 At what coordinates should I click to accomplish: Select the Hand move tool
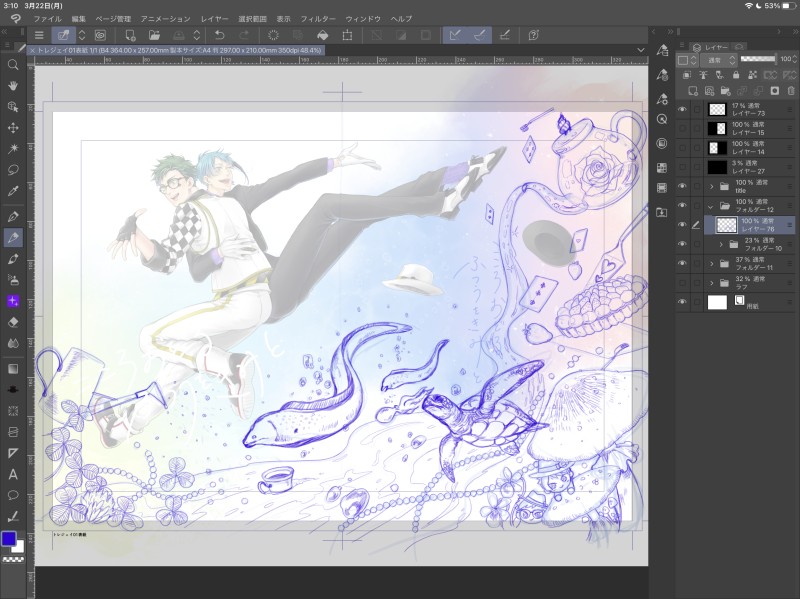(13, 85)
